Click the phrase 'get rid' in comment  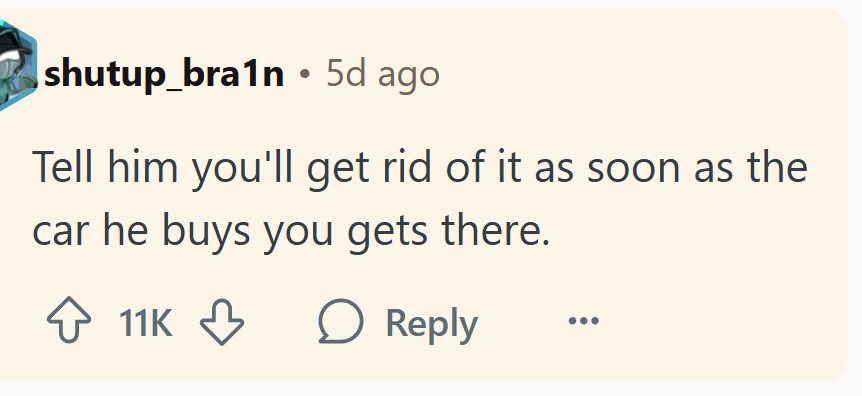(369, 169)
